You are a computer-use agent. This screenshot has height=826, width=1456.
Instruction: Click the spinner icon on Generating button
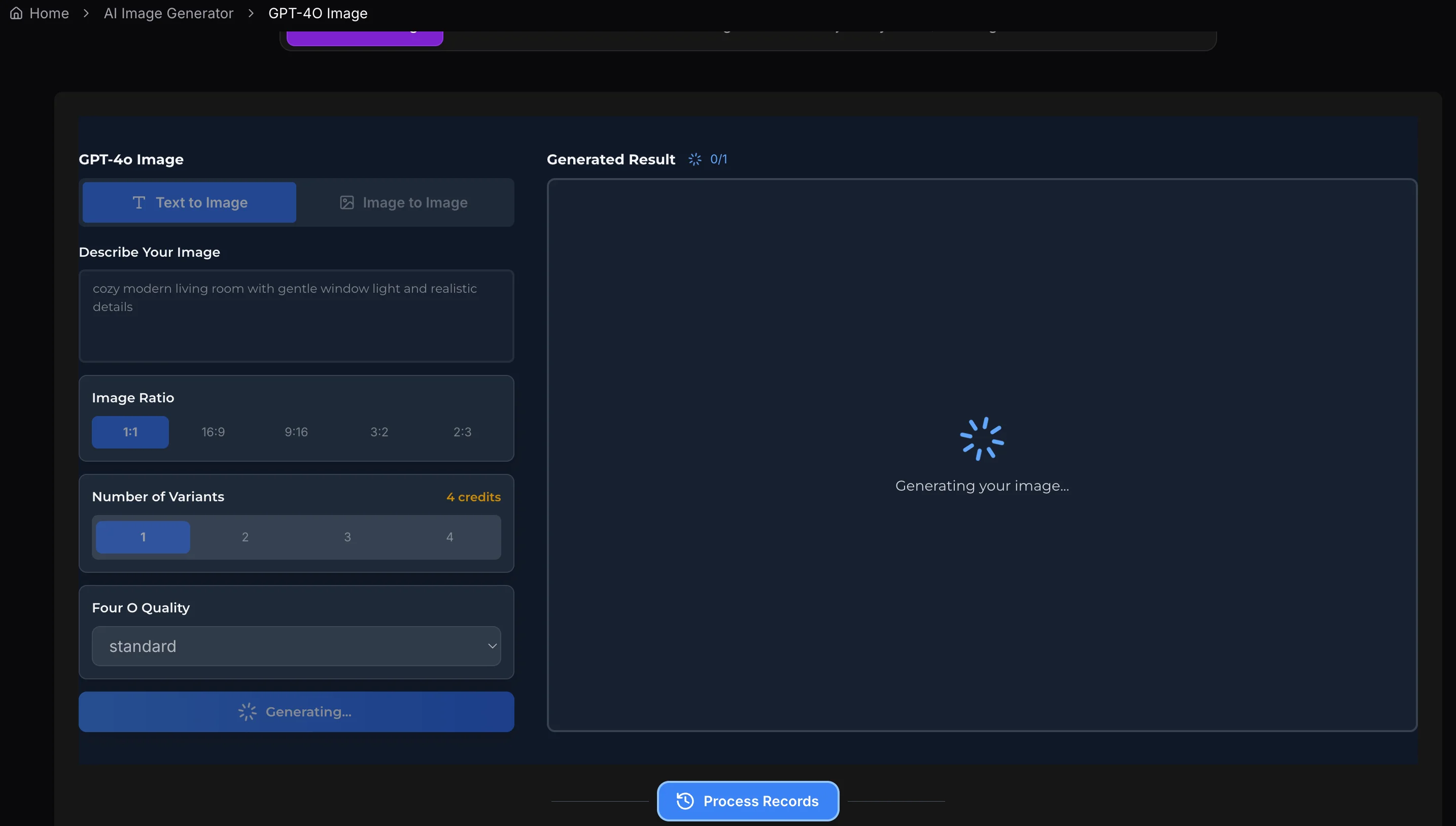click(247, 711)
